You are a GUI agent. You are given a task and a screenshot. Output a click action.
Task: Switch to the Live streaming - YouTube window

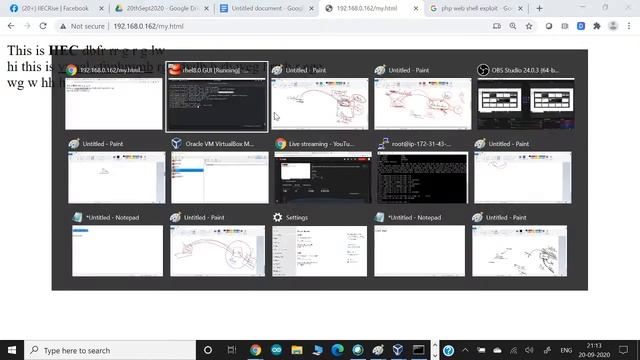323,178
